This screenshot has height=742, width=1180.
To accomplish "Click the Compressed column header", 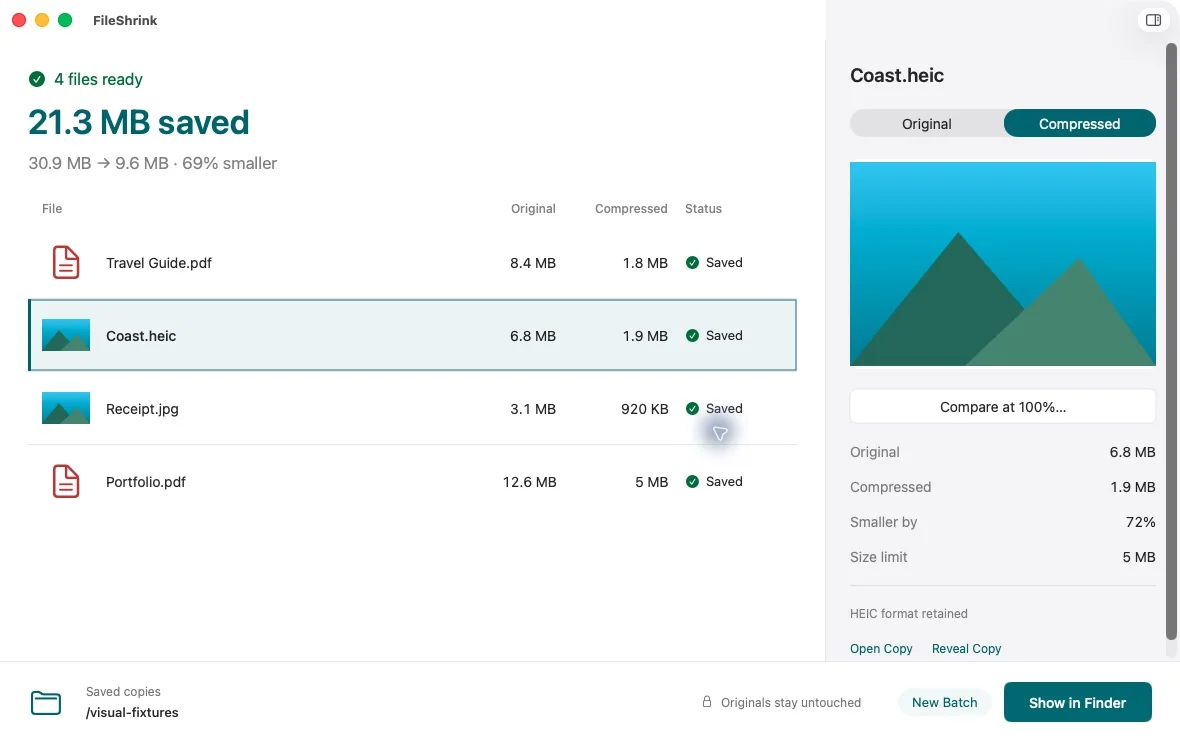I will point(631,208).
